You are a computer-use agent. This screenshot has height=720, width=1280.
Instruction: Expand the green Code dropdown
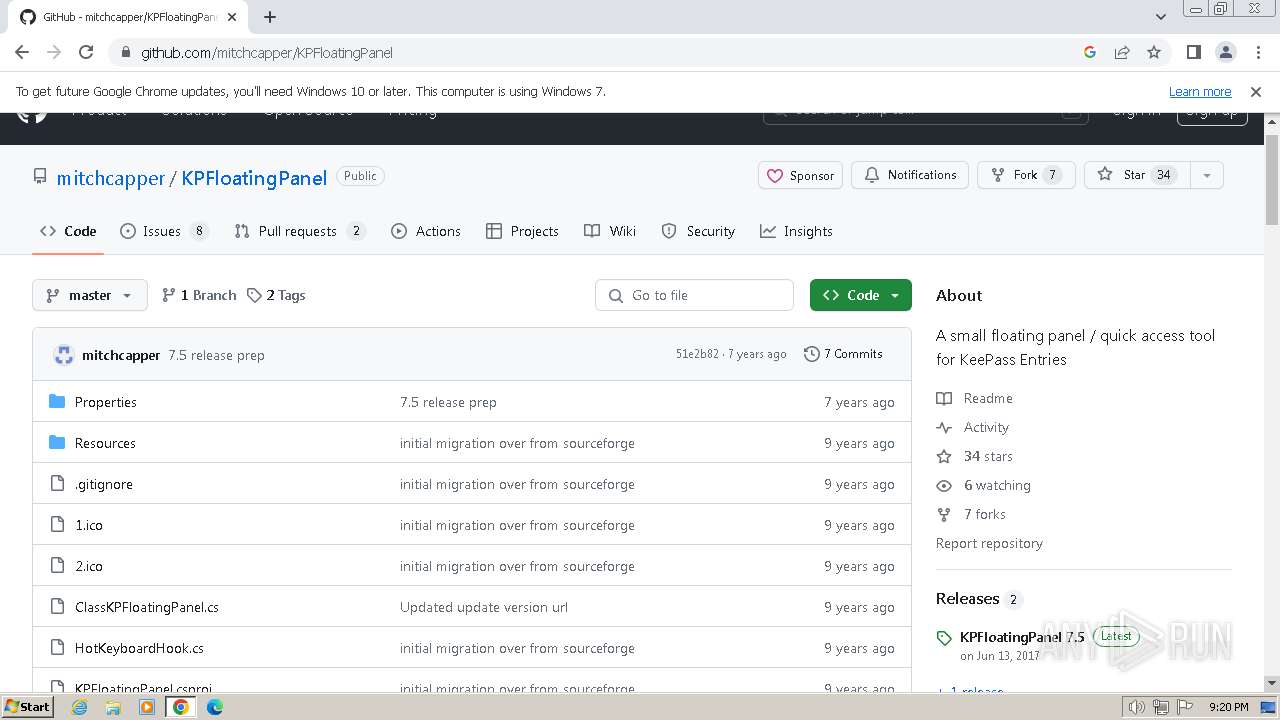(861, 295)
